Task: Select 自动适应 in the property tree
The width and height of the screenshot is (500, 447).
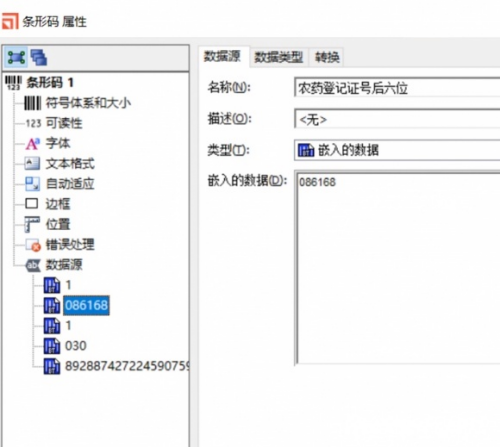Action: point(70,184)
